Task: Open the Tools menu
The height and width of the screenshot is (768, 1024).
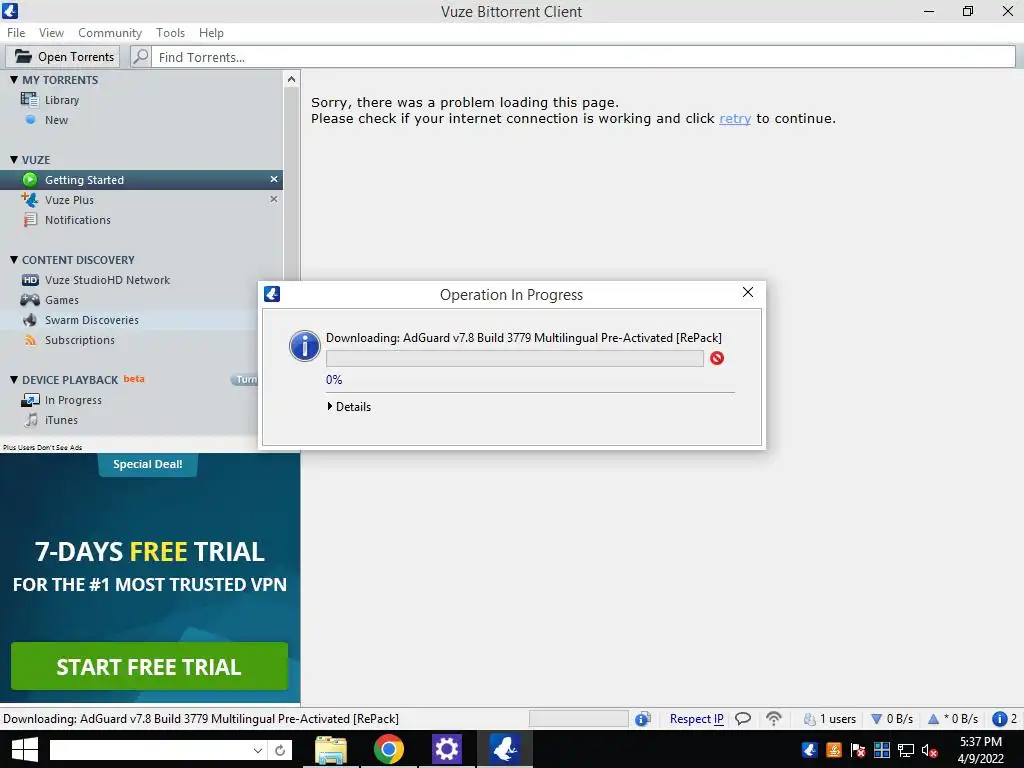Action: tap(170, 33)
